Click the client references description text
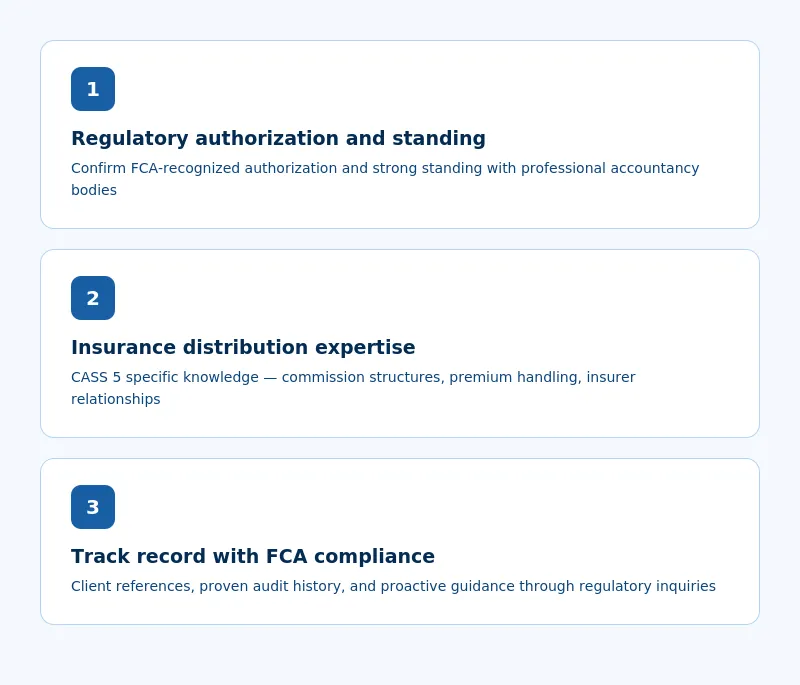This screenshot has height=685, width=800. click(393, 586)
